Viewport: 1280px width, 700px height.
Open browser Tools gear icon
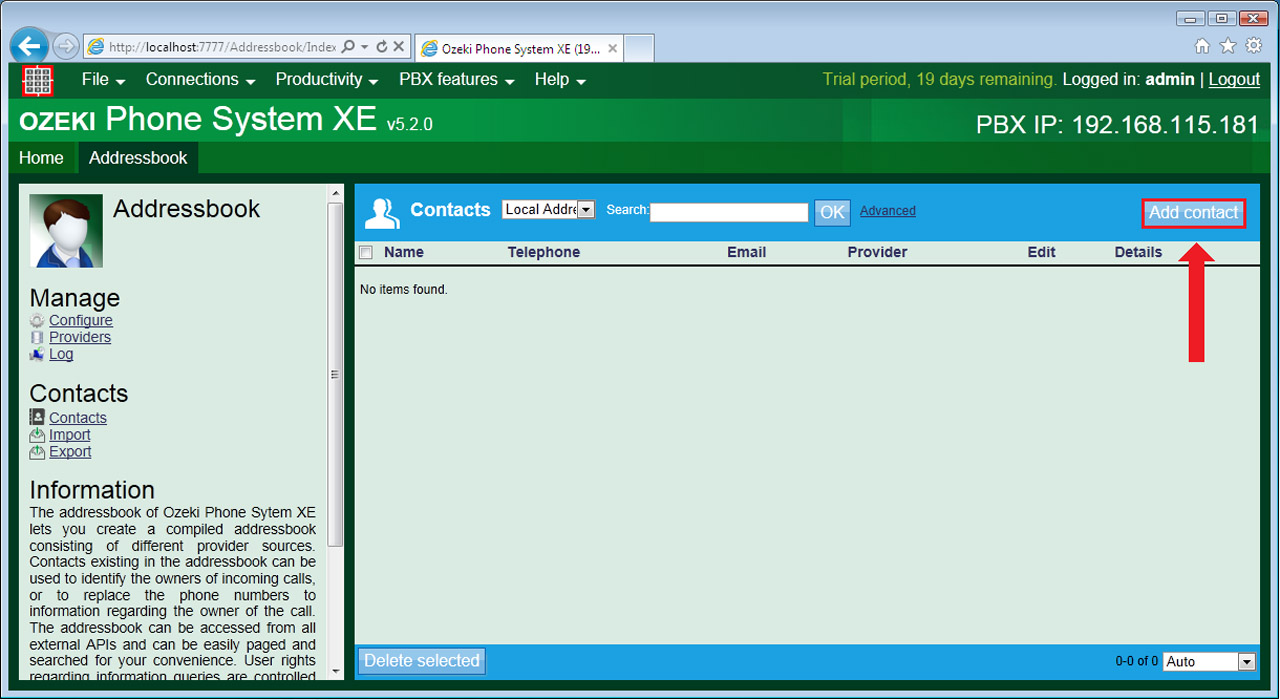(x=1253, y=46)
